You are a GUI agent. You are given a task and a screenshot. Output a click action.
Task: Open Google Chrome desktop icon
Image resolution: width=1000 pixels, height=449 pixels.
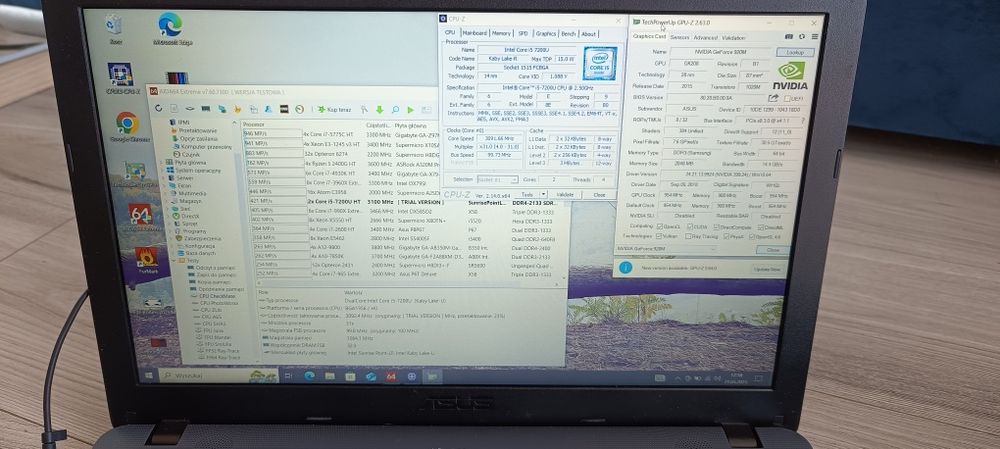127,123
